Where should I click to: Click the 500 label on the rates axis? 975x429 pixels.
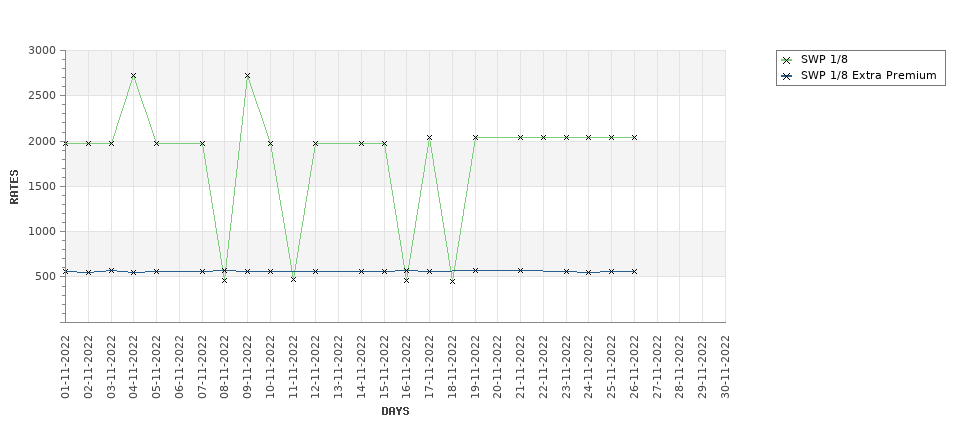point(45,277)
